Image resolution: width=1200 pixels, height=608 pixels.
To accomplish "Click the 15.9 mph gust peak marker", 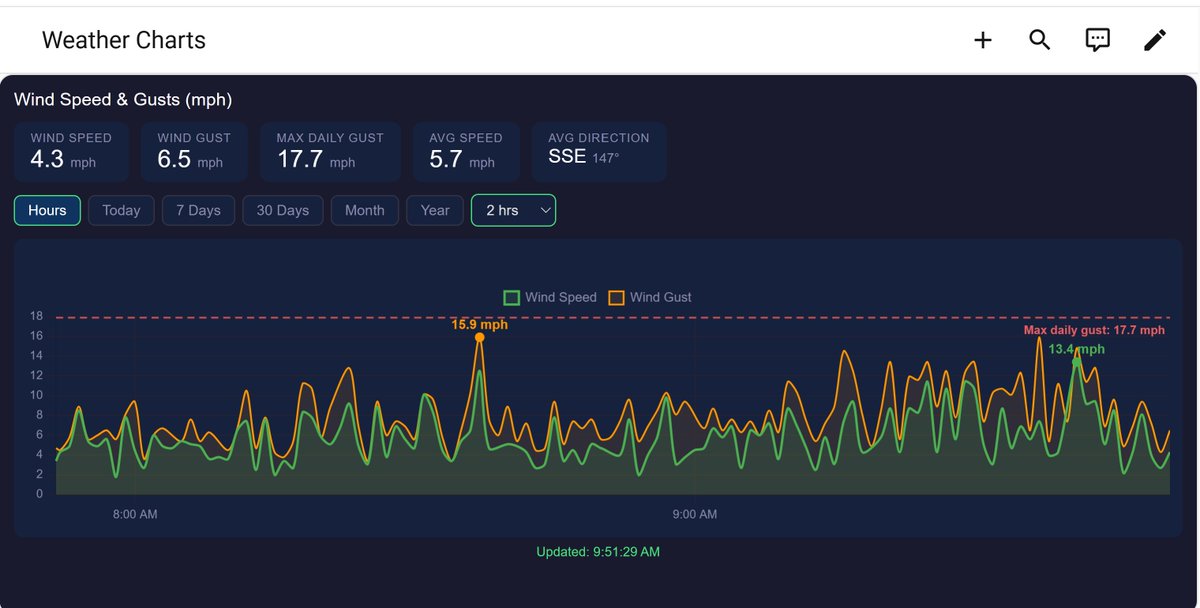I will (480, 338).
